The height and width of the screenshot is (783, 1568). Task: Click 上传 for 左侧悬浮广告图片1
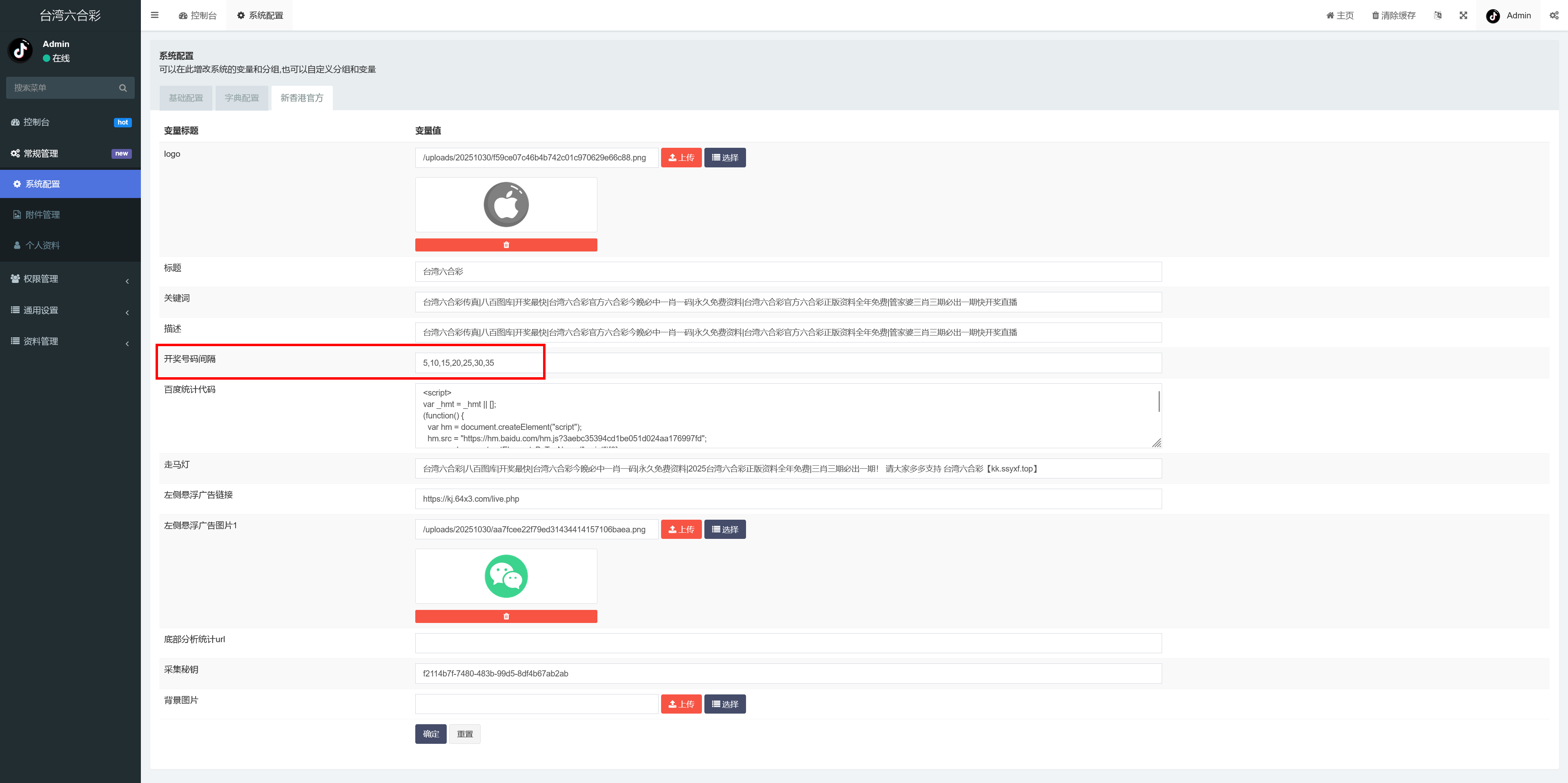coord(681,529)
